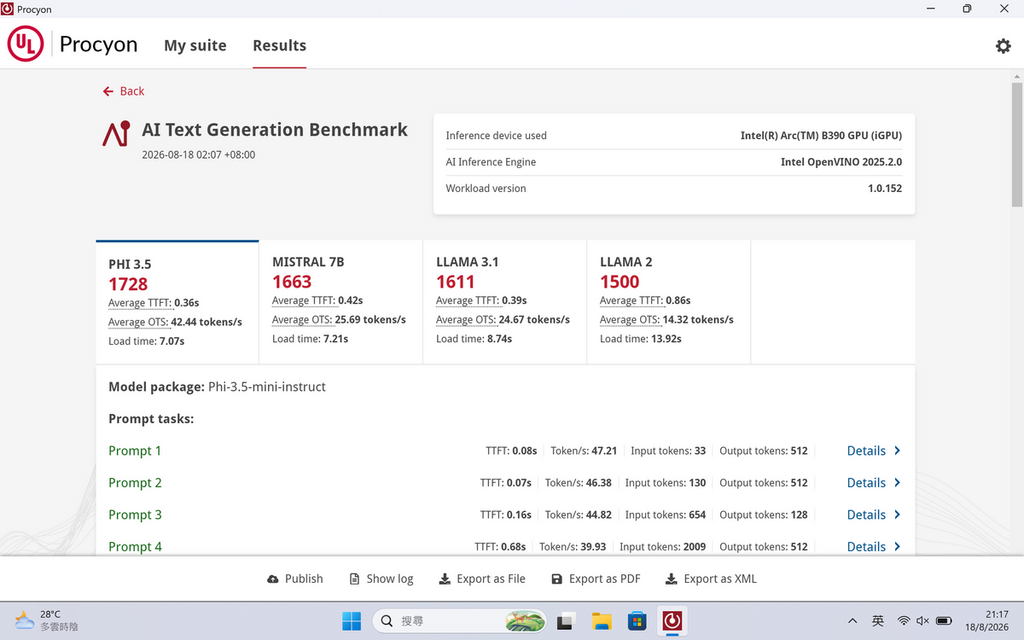Click the UL logo icon

click(25, 44)
